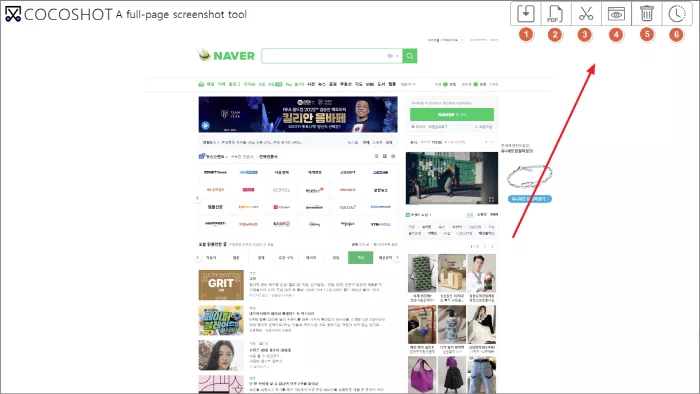700x394 pixels.
Task: Click the TV link in Naver navigation
Action: tap(300, 84)
